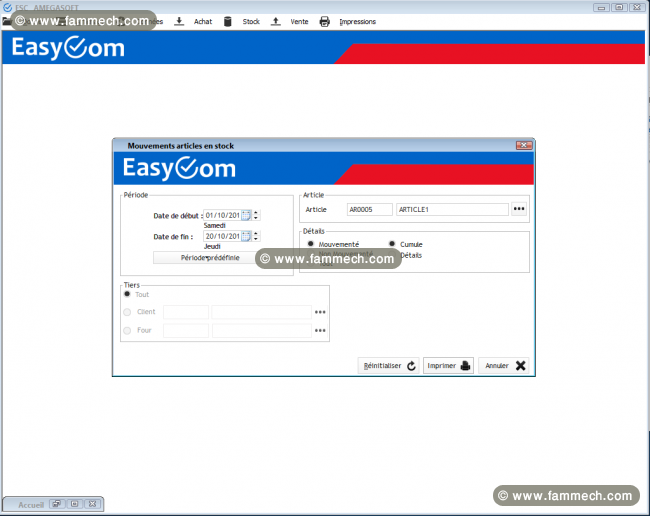Browse articles with the ellipsis button
Screen dimensions: 650x516
point(519,209)
